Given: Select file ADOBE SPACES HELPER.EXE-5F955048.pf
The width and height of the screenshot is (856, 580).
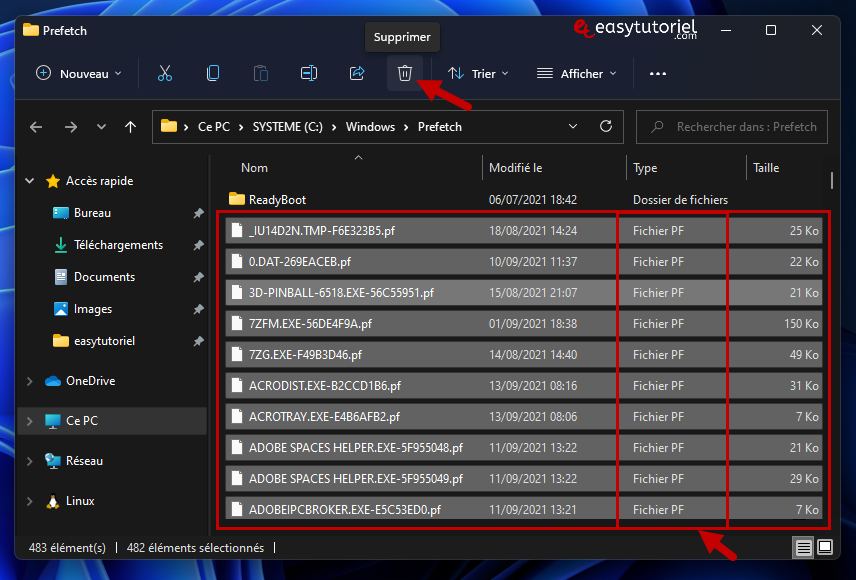Looking at the screenshot, I should 524,448.
